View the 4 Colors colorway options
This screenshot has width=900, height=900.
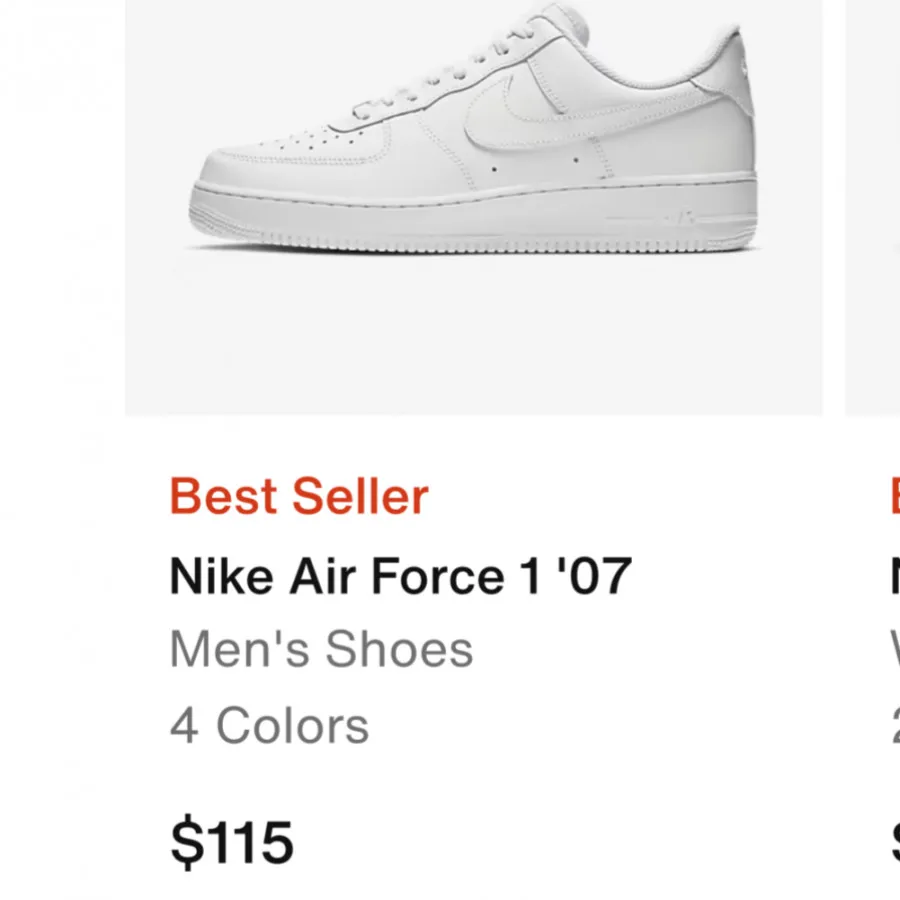[270, 723]
